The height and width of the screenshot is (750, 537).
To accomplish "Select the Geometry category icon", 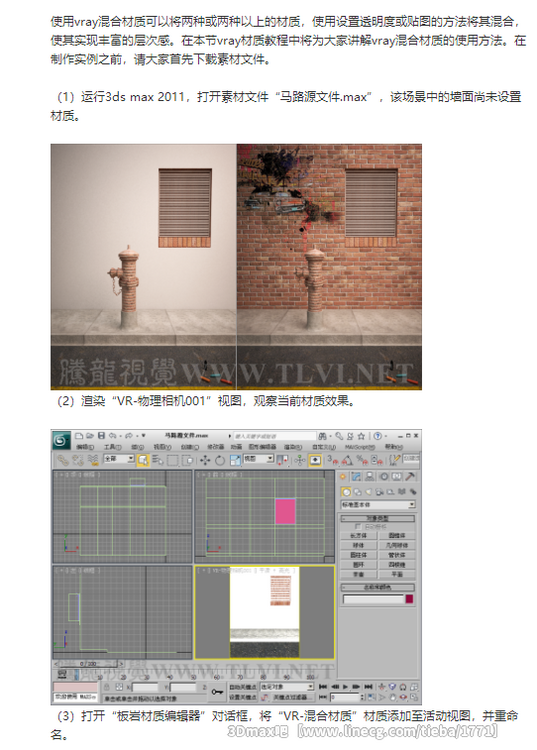I will click(x=346, y=492).
